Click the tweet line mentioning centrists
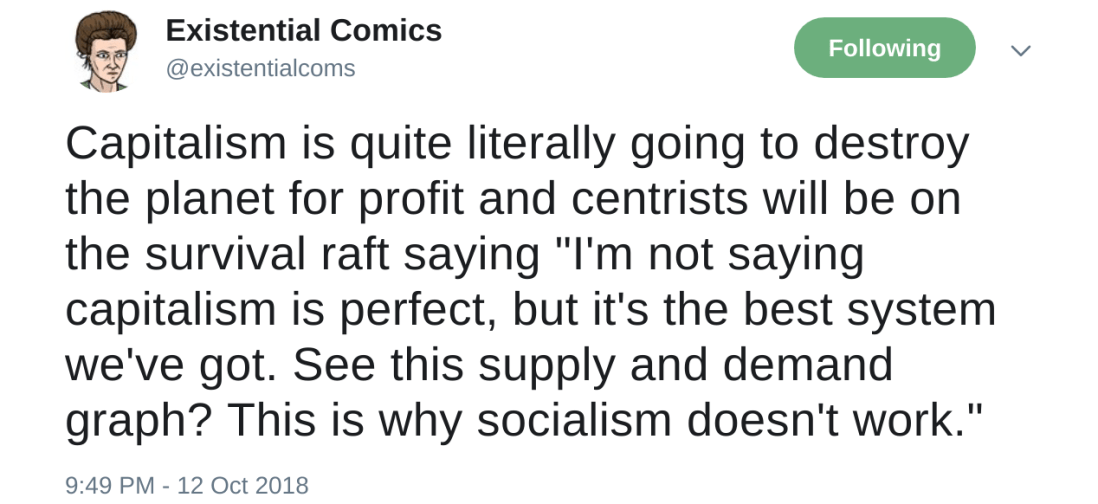1098x504 pixels. [512, 200]
